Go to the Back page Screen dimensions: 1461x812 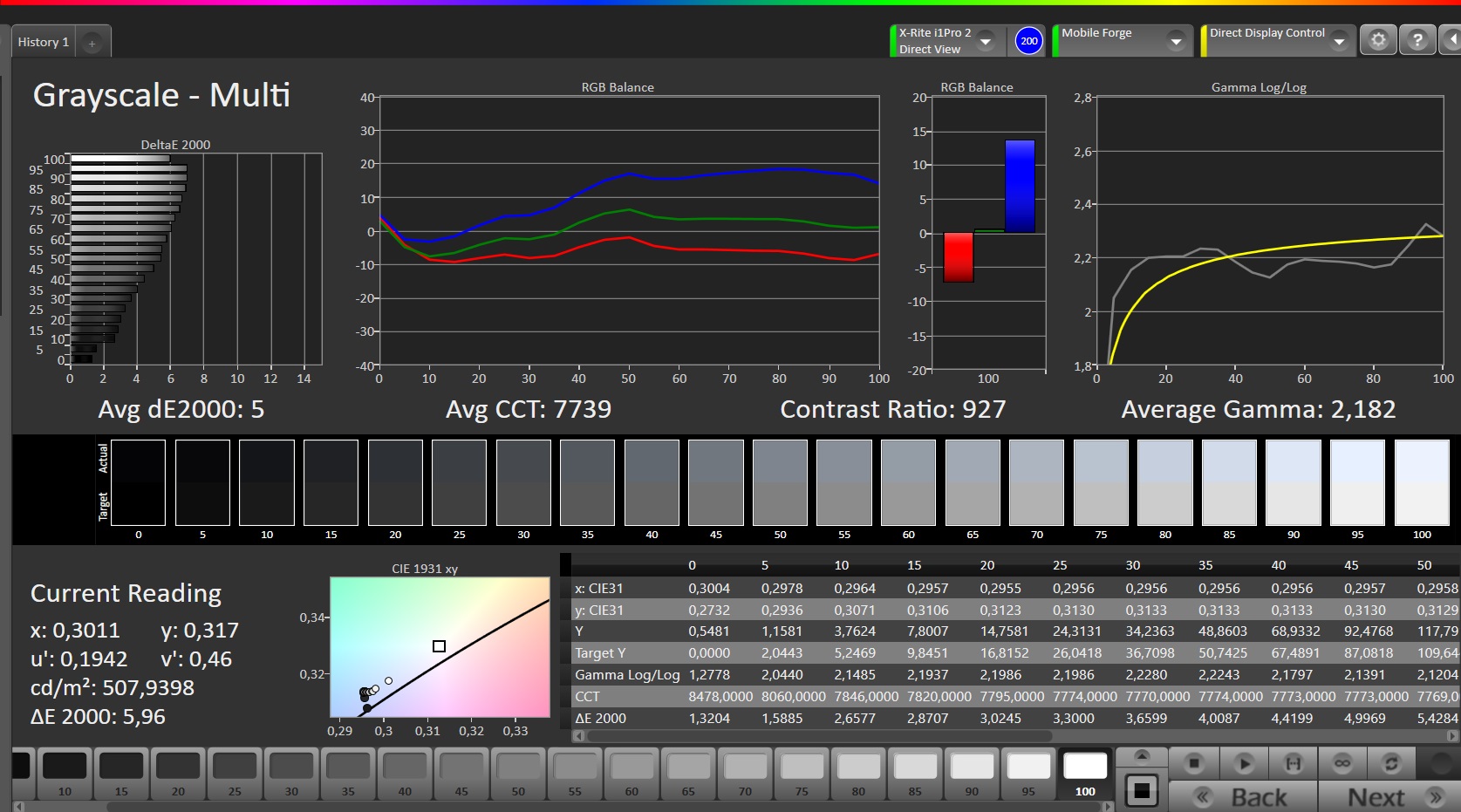[1243, 797]
